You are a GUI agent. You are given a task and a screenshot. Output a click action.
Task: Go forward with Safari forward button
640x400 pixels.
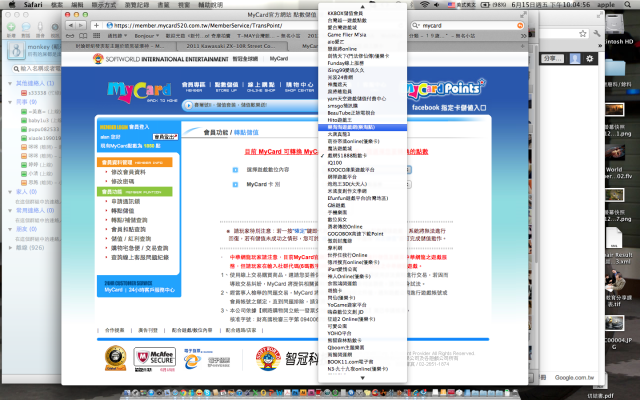click(x=81, y=25)
